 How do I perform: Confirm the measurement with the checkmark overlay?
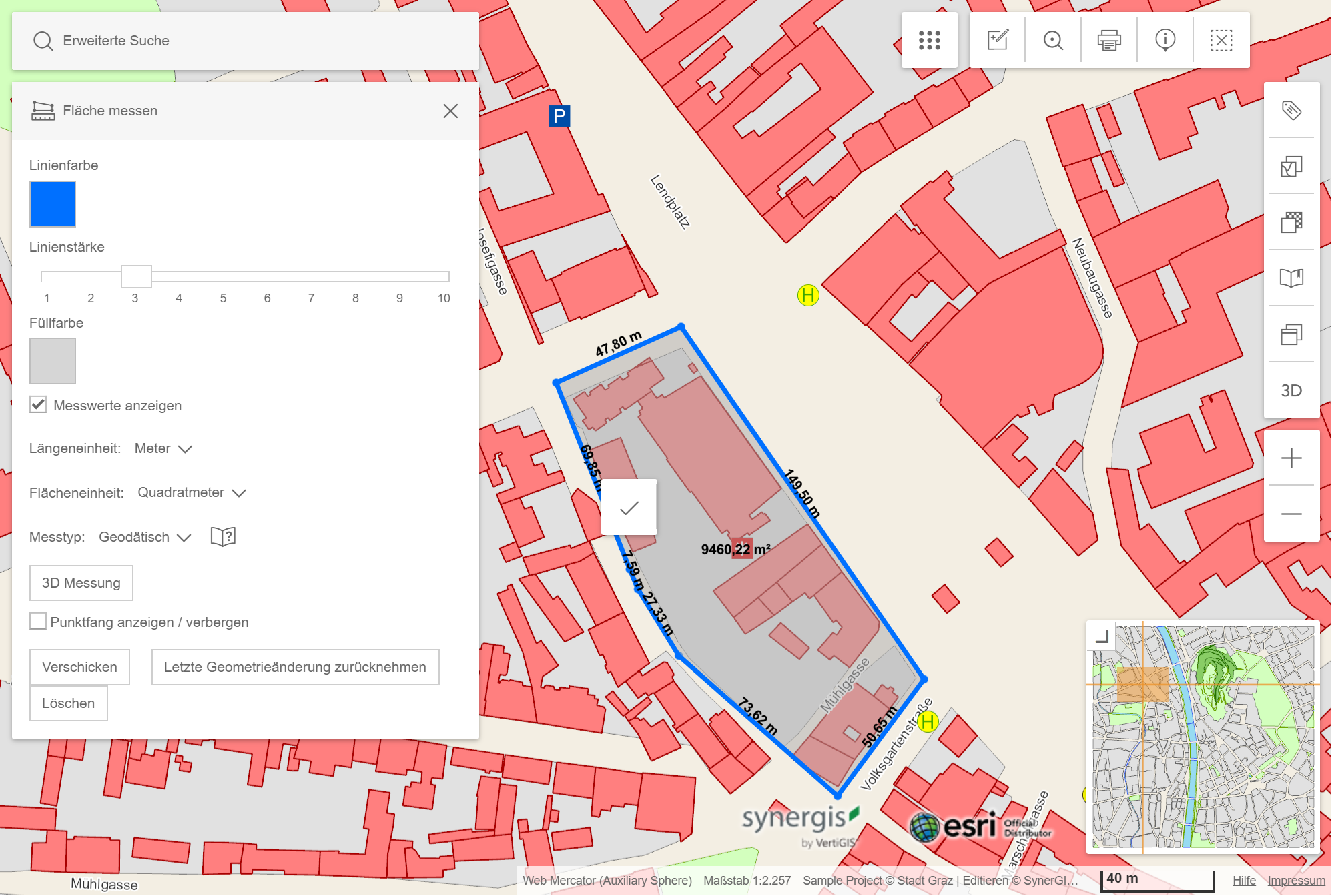click(x=628, y=507)
